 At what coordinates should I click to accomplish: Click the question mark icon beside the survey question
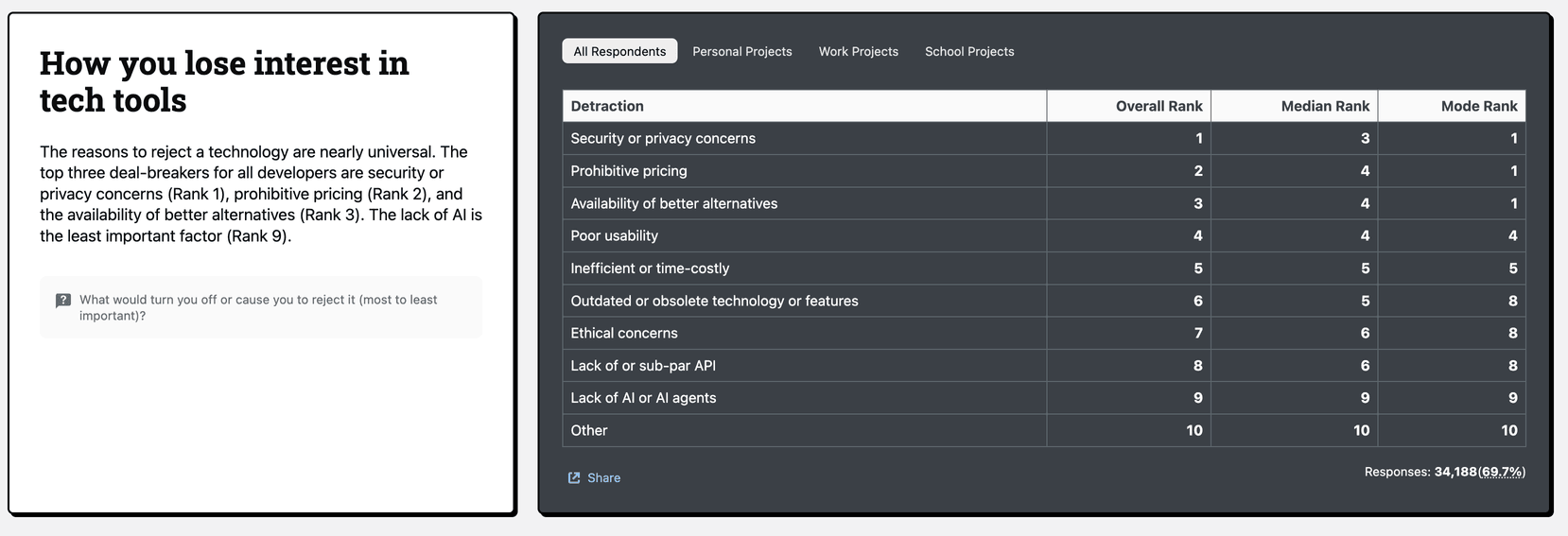[x=63, y=301]
